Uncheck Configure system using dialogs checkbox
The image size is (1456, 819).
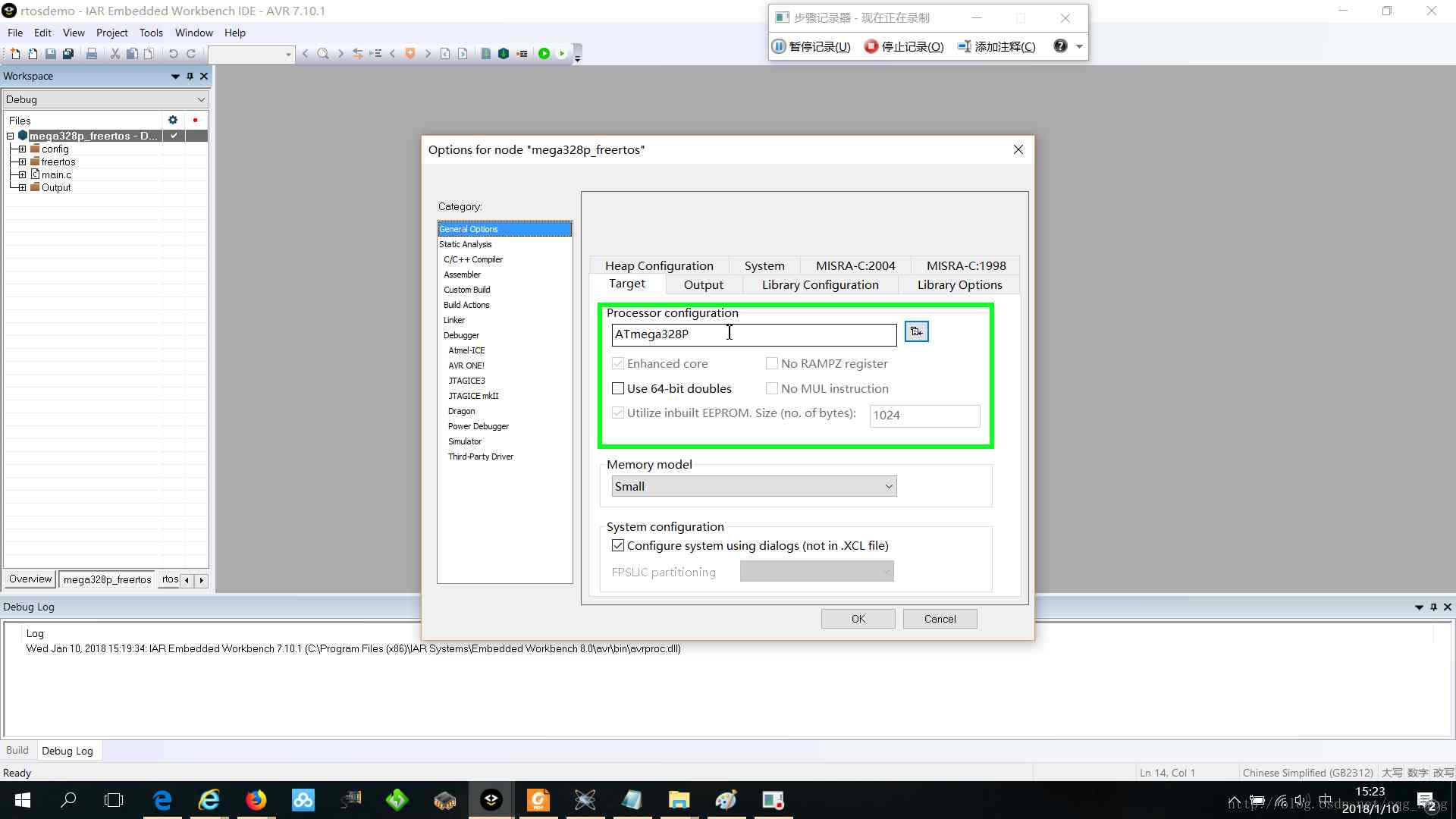(x=618, y=545)
